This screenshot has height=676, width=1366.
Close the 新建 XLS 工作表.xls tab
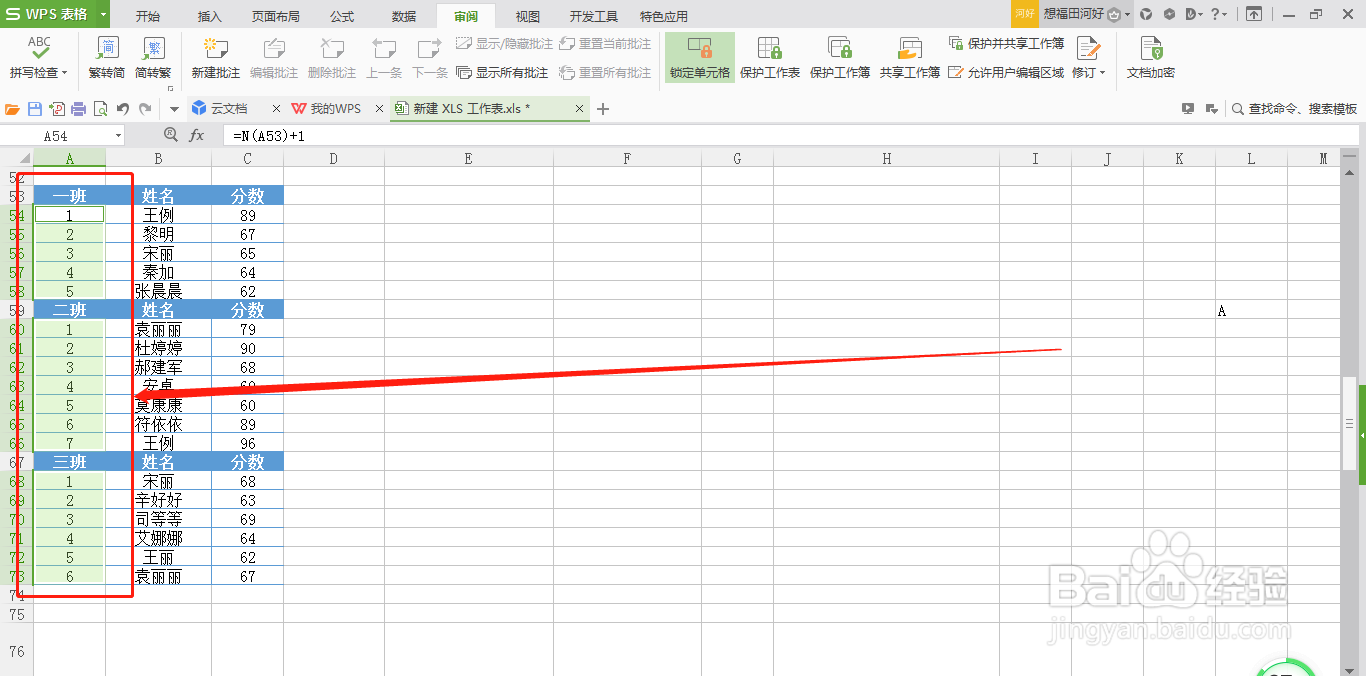coord(579,109)
